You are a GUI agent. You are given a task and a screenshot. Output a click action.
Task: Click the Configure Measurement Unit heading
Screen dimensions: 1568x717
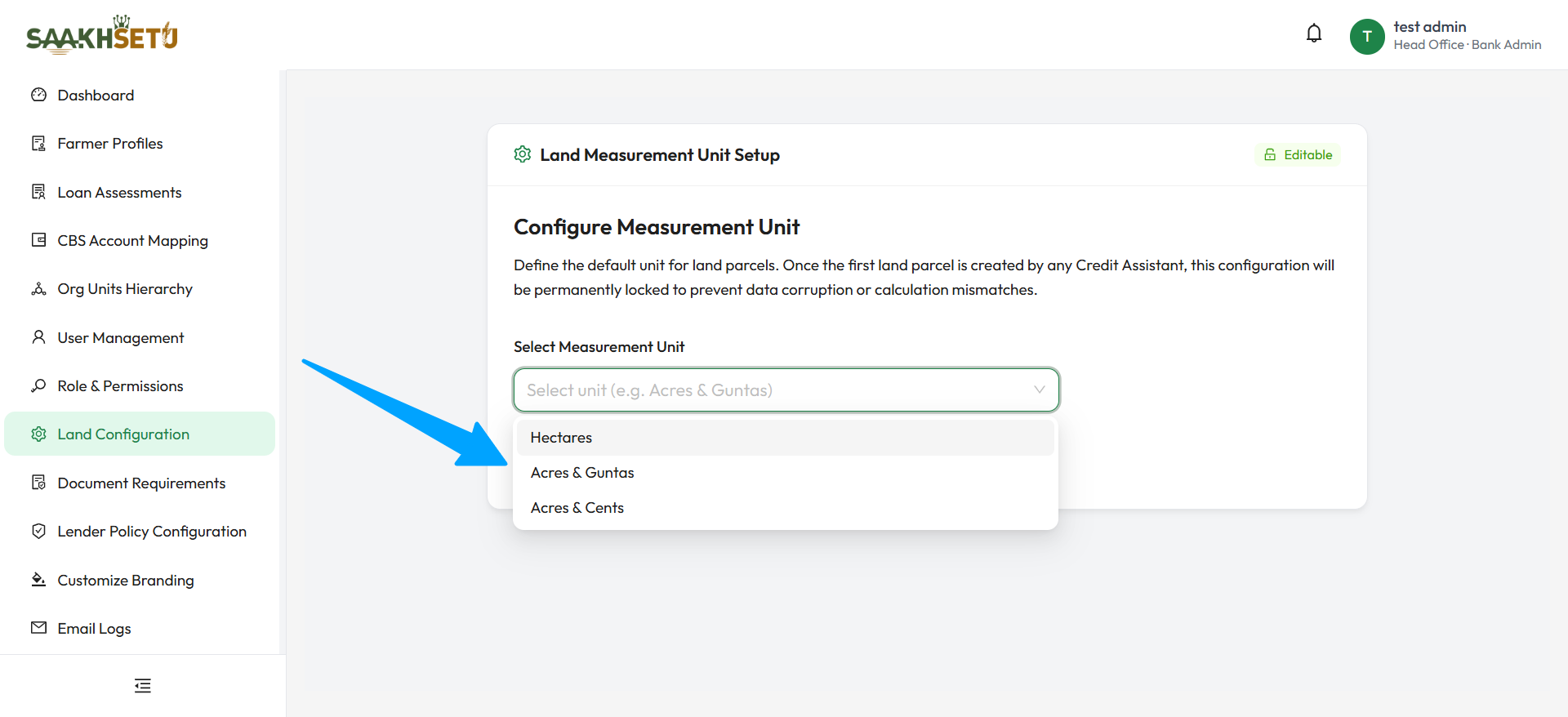(657, 227)
